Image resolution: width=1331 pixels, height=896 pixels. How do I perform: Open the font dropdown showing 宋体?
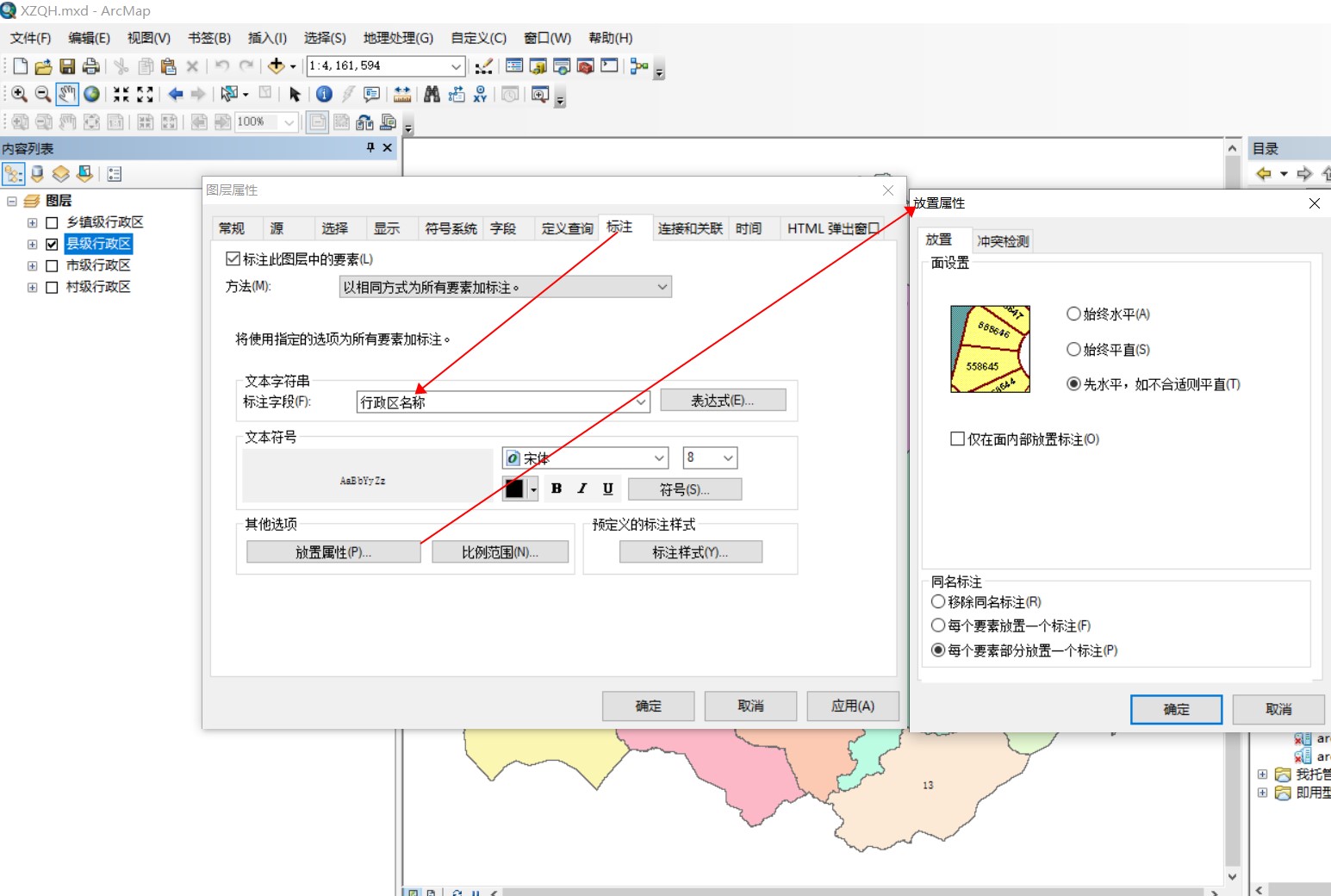coord(659,457)
